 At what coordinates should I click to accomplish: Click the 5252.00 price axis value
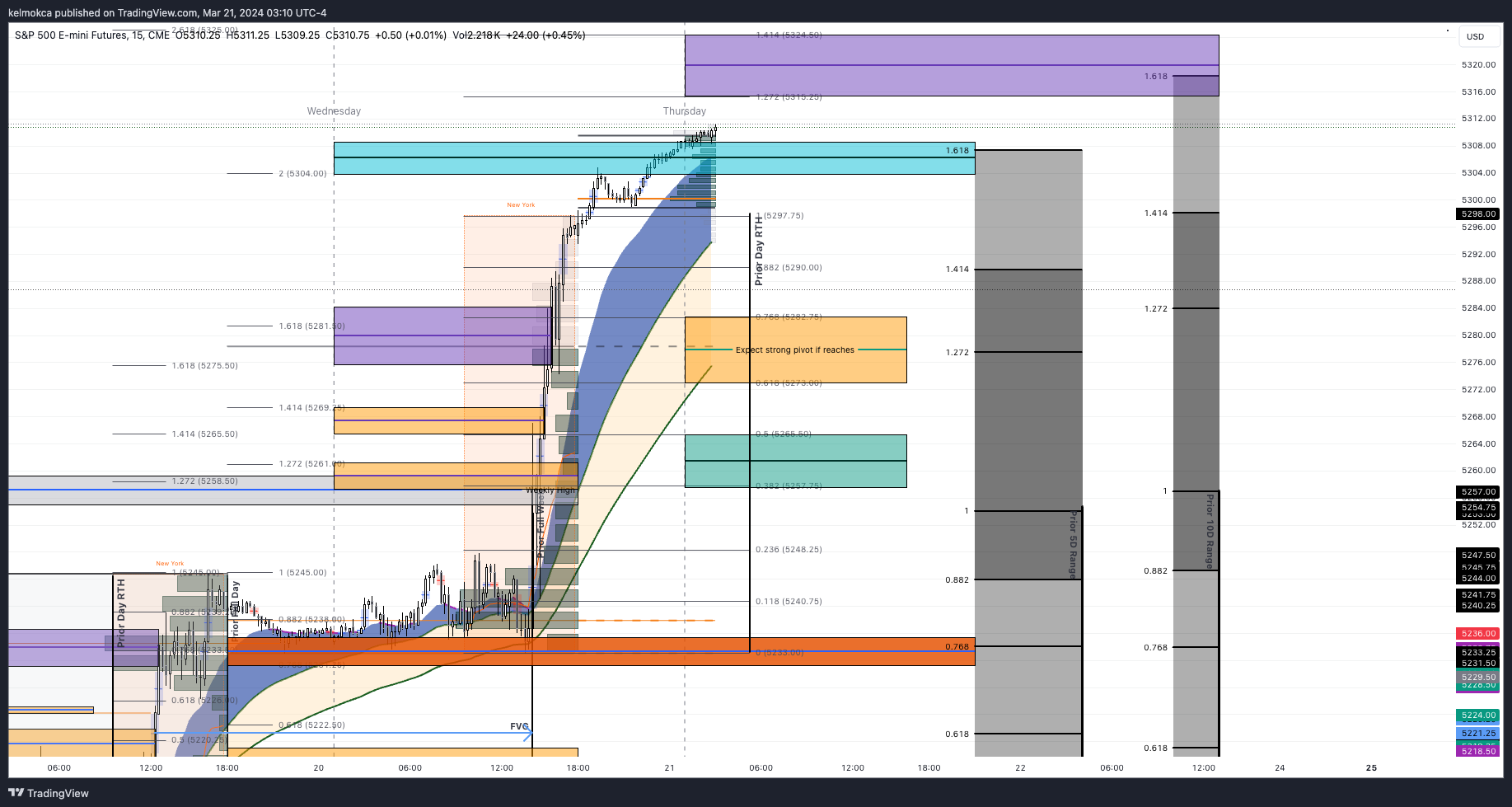point(1478,525)
